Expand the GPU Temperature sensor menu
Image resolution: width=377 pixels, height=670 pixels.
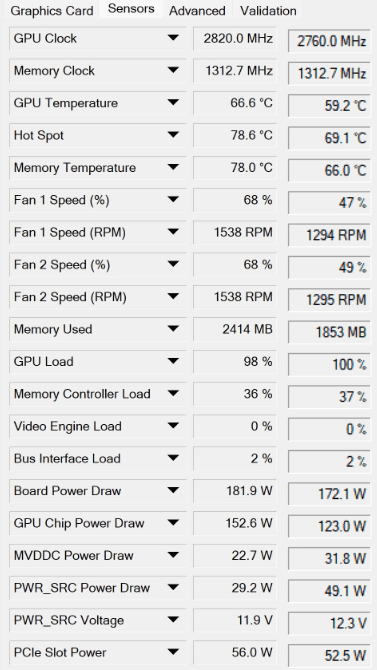173,103
